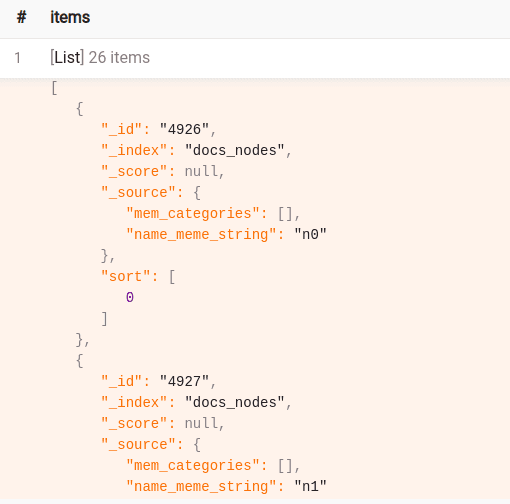Click the purple 0 sort value
This screenshot has width=510, height=504.
pos(130,297)
